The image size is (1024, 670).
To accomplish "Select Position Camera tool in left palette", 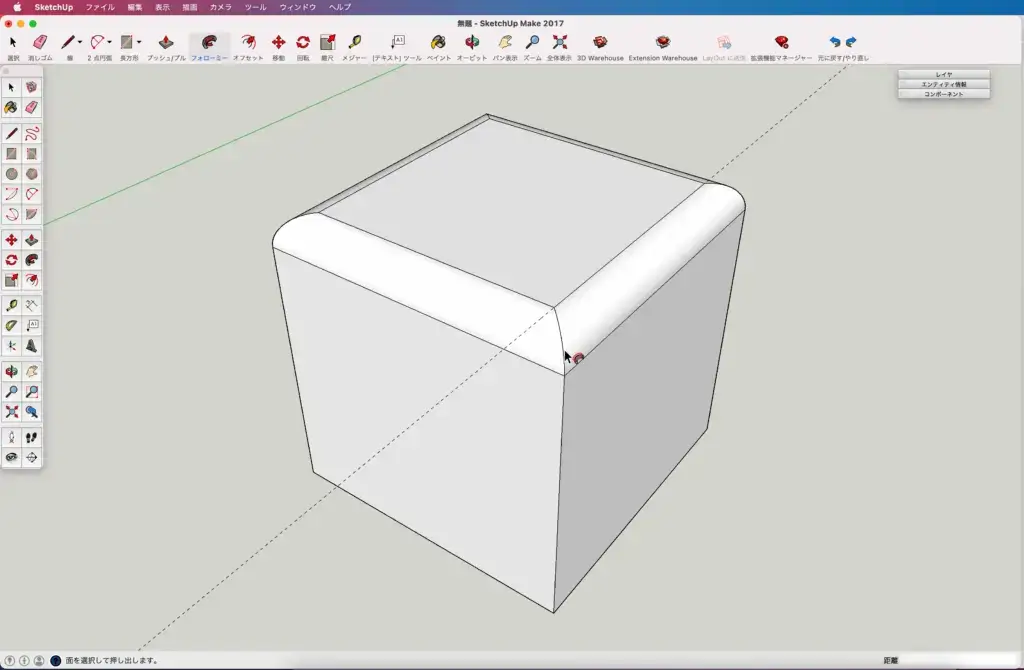I will tap(11, 437).
